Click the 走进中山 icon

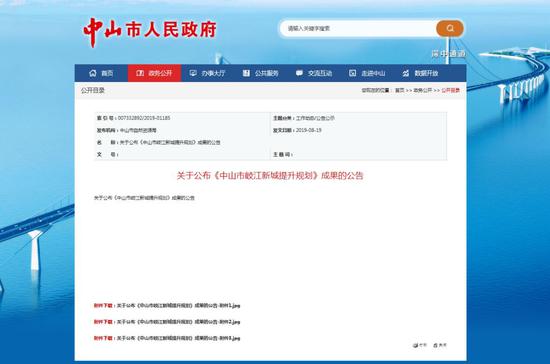coord(353,73)
